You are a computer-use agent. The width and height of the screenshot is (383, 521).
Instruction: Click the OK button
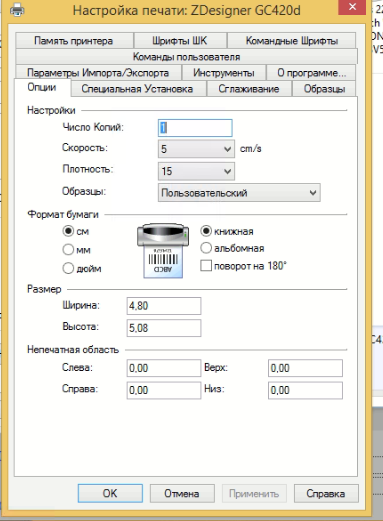tap(110, 493)
